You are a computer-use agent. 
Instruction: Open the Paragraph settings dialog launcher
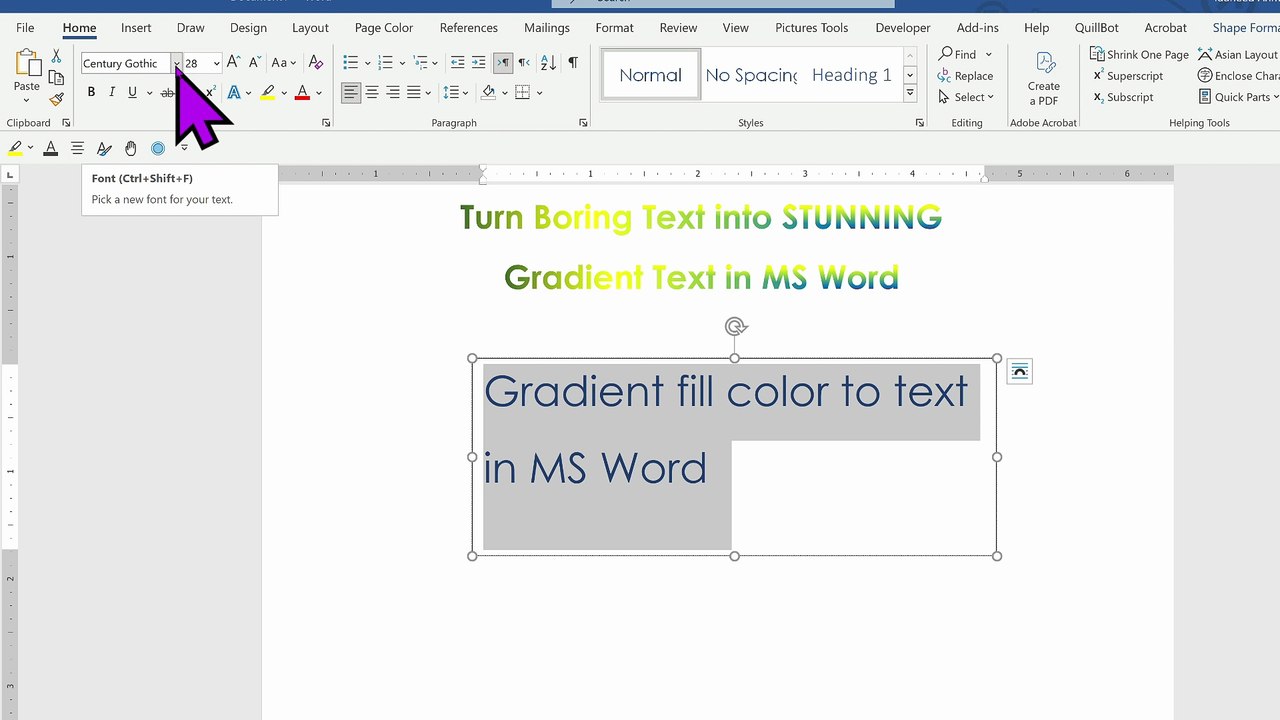click(583, 123)
